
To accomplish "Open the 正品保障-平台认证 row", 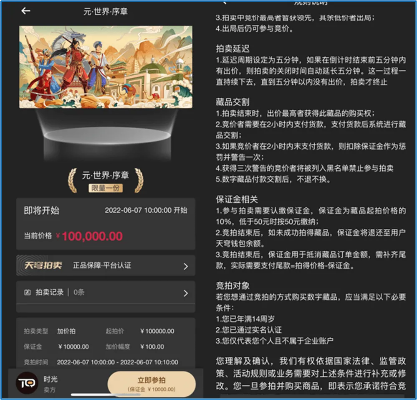I will tap(106, 266).
